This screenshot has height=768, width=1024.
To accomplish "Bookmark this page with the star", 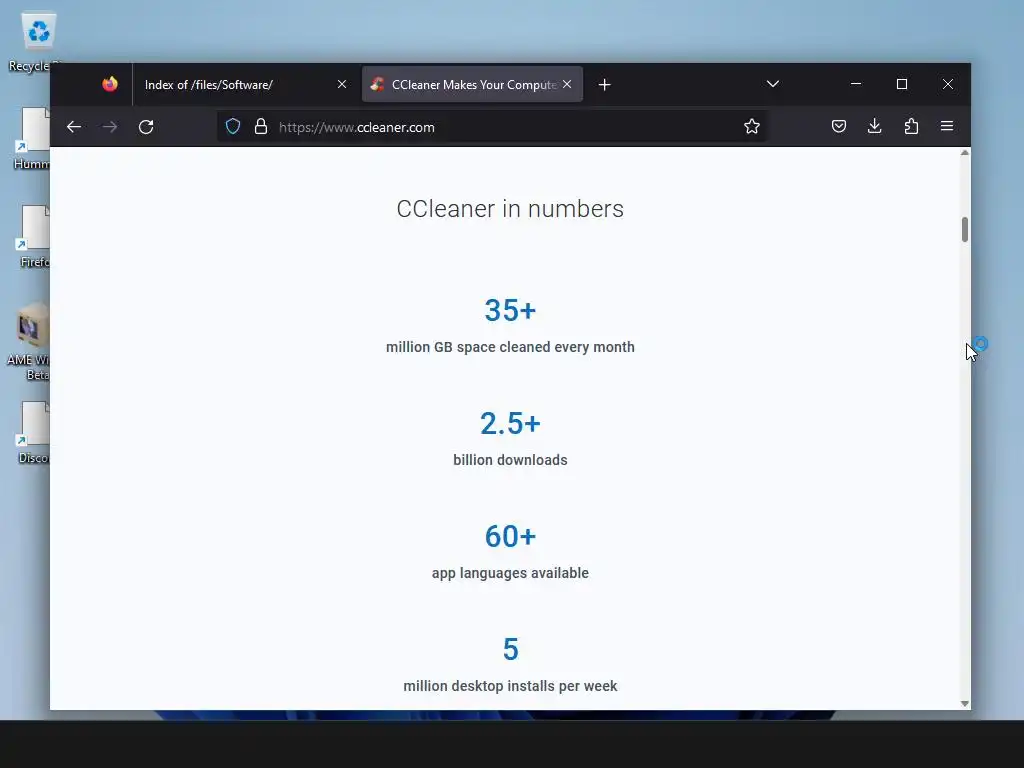I will pos(752,126).
